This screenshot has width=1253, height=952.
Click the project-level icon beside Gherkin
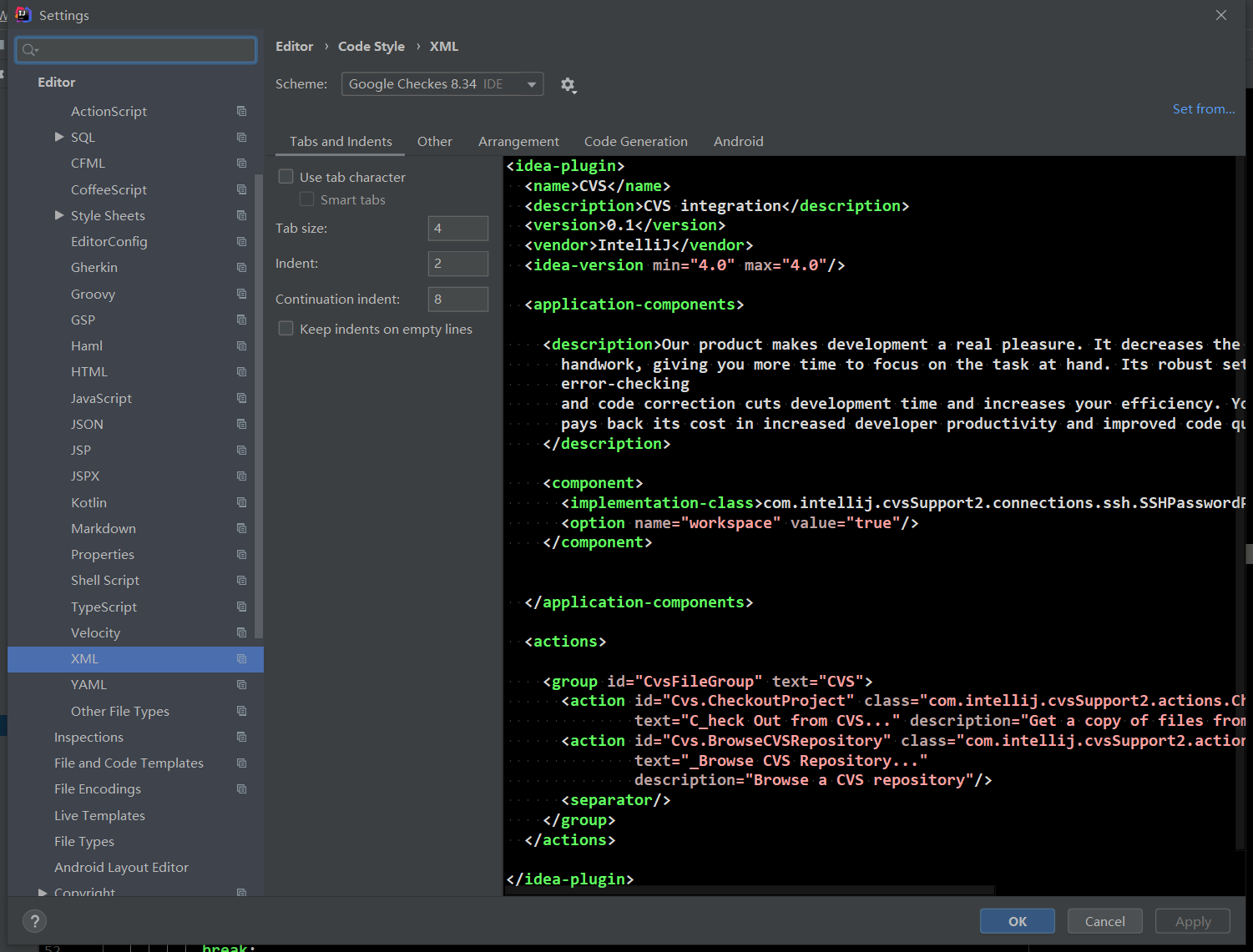point(241,267)
